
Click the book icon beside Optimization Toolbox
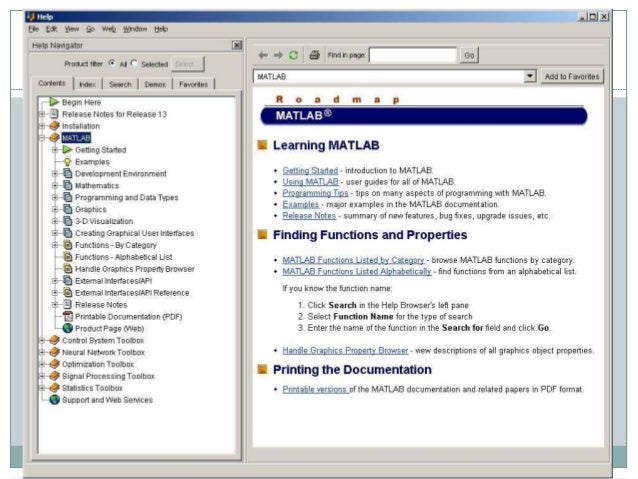(x=54, y=364)
